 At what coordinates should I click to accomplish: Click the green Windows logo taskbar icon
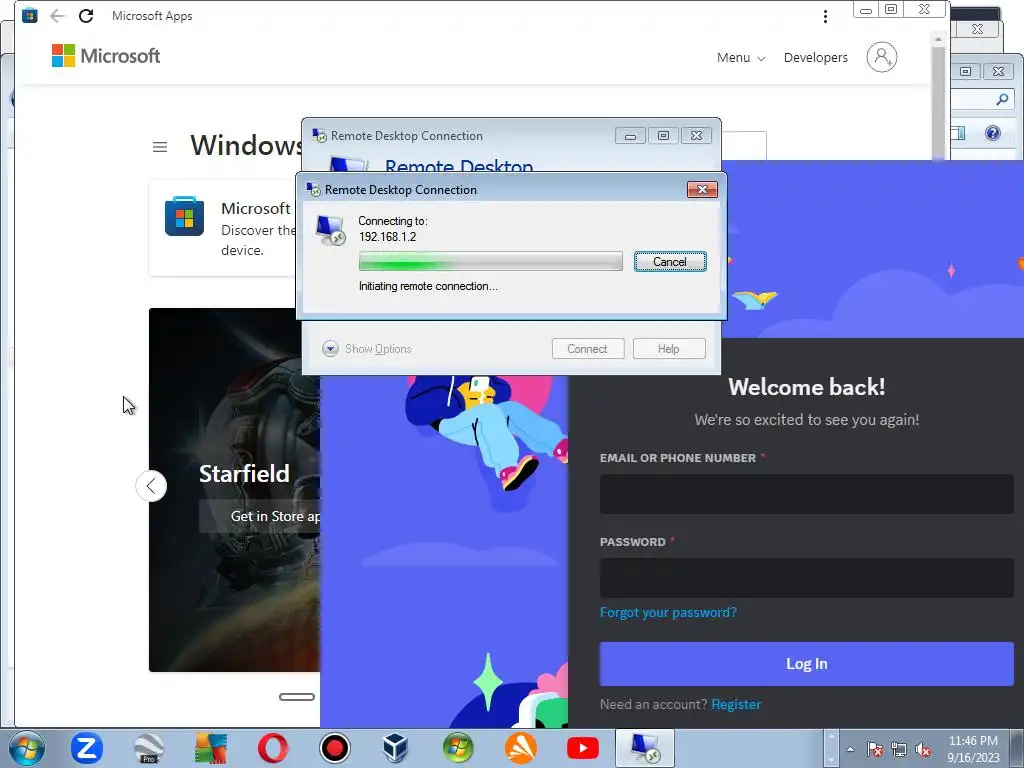pos(458,748)
